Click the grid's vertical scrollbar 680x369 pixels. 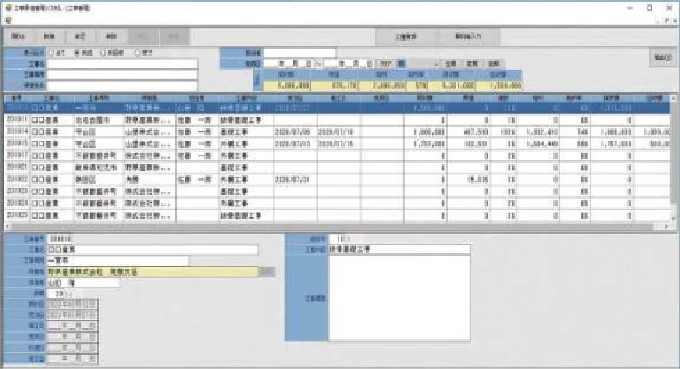[x=673, y=158]
